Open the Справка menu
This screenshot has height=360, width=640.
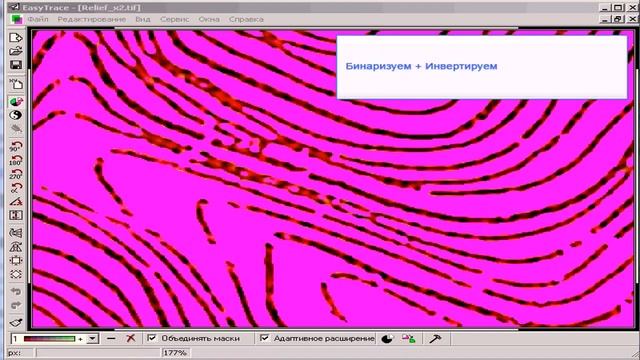point(246,19)
